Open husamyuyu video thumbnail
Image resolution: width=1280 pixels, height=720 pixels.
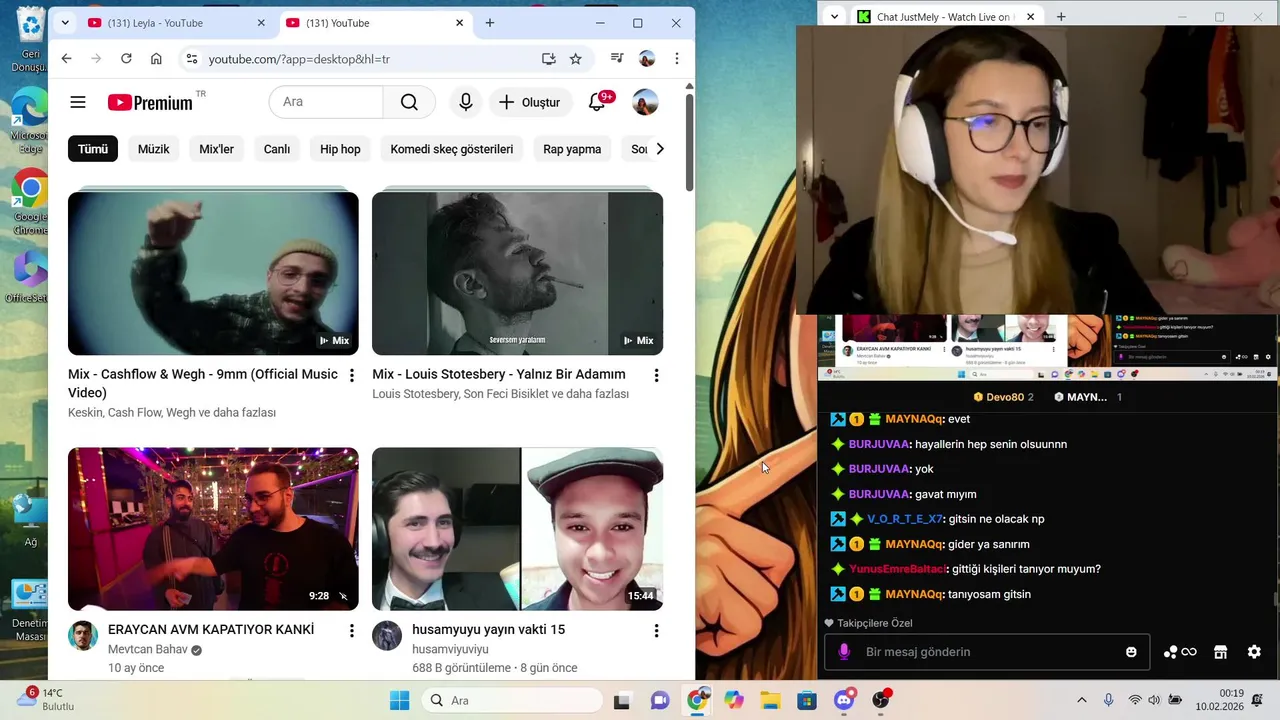pos(517,529)
